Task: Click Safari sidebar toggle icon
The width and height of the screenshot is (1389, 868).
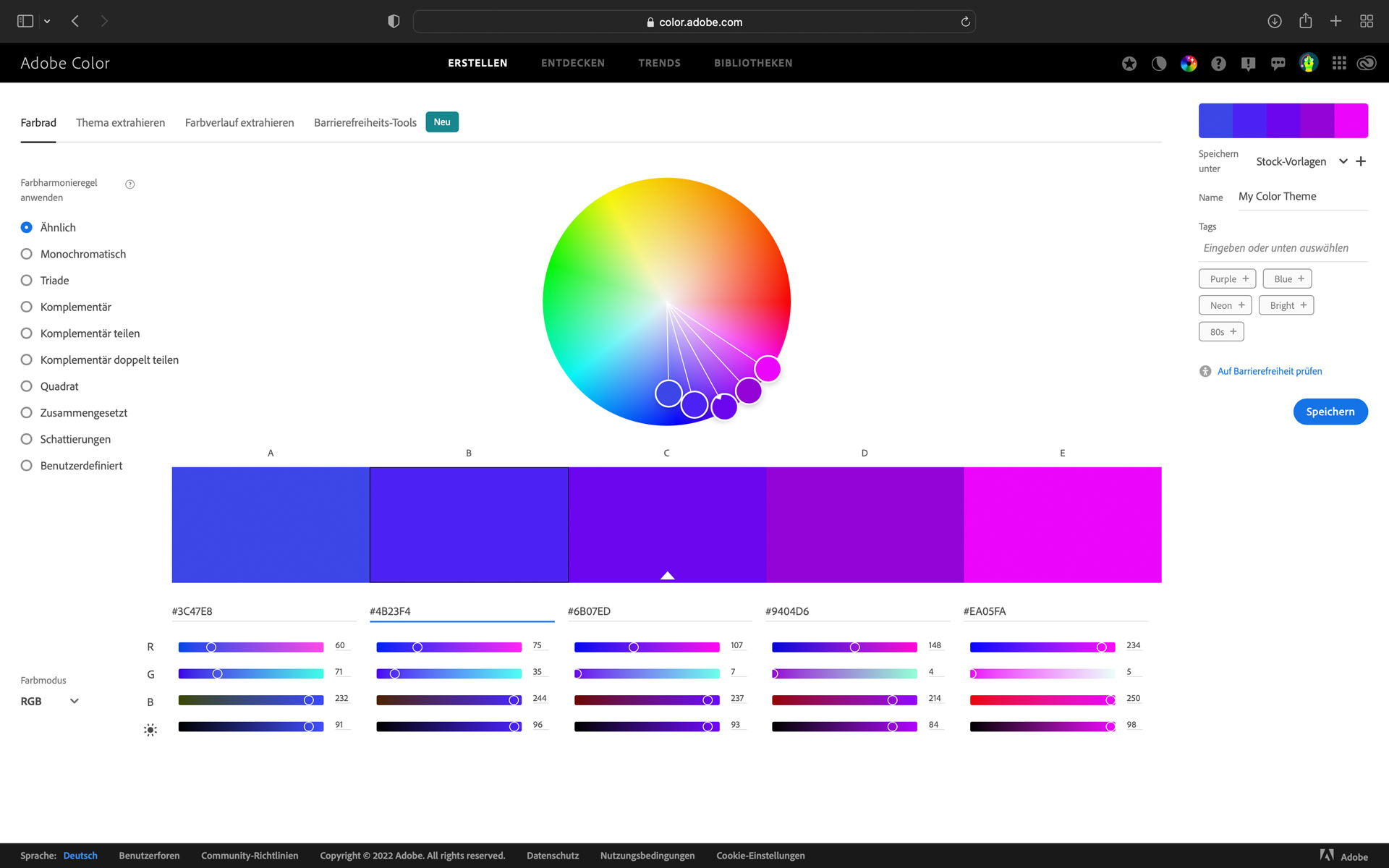Action: click(x=25, y=22)
